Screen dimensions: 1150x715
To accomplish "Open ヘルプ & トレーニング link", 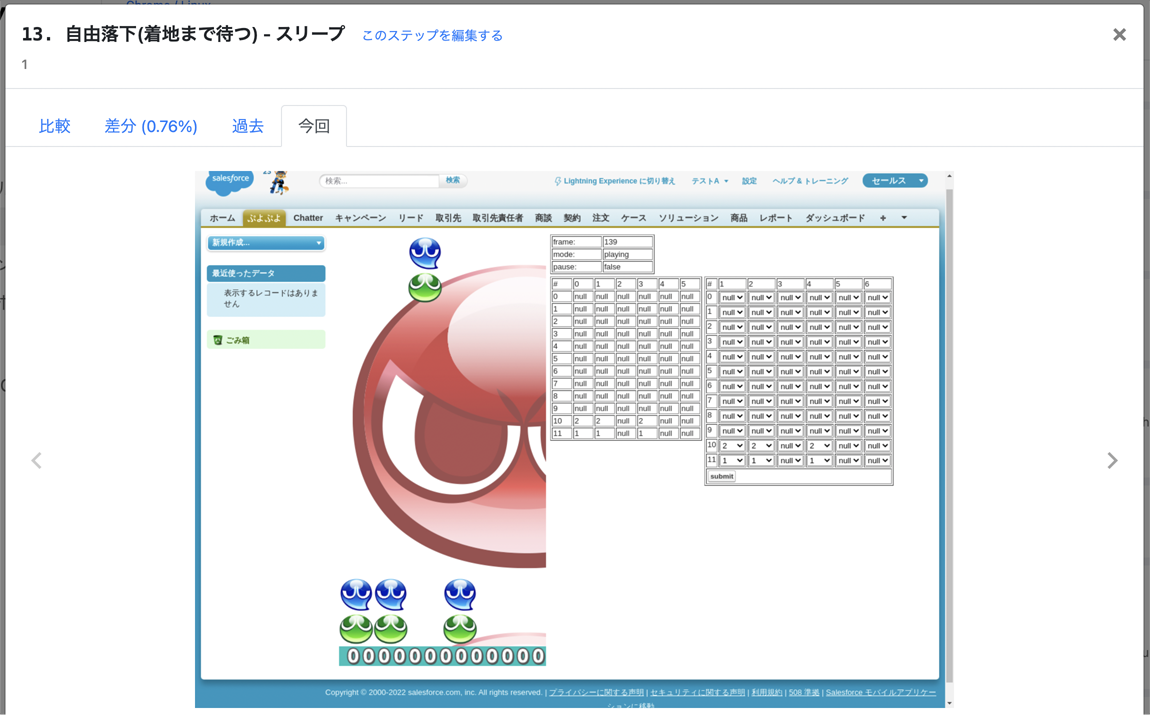I will point(810,181).
